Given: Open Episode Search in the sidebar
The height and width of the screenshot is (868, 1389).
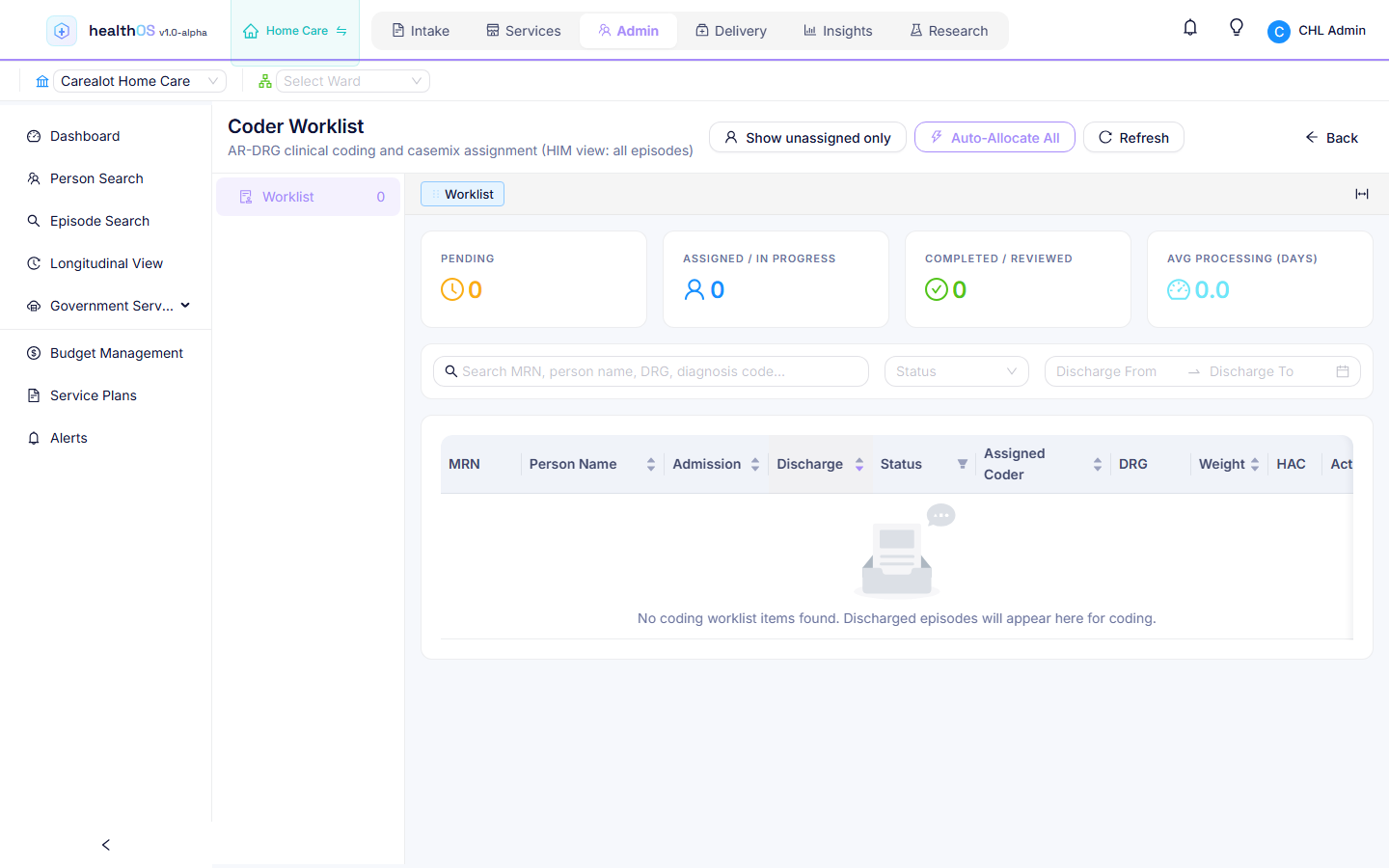Looking at the screenshot, I should (106, 221).
